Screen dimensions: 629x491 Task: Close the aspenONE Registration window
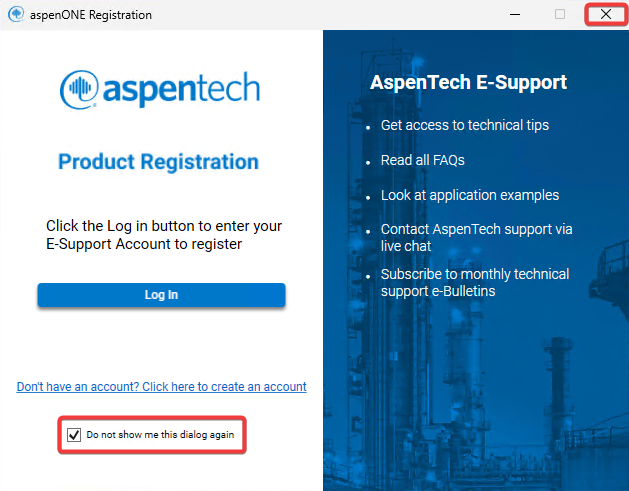pos(605,14)
